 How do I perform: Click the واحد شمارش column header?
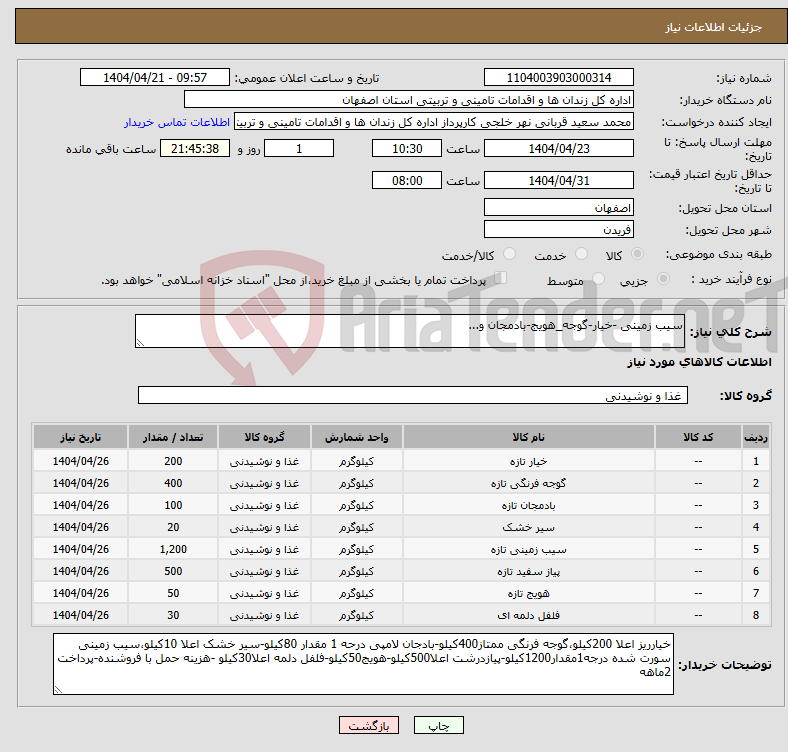pyautogui.click(x=356, y=437)
